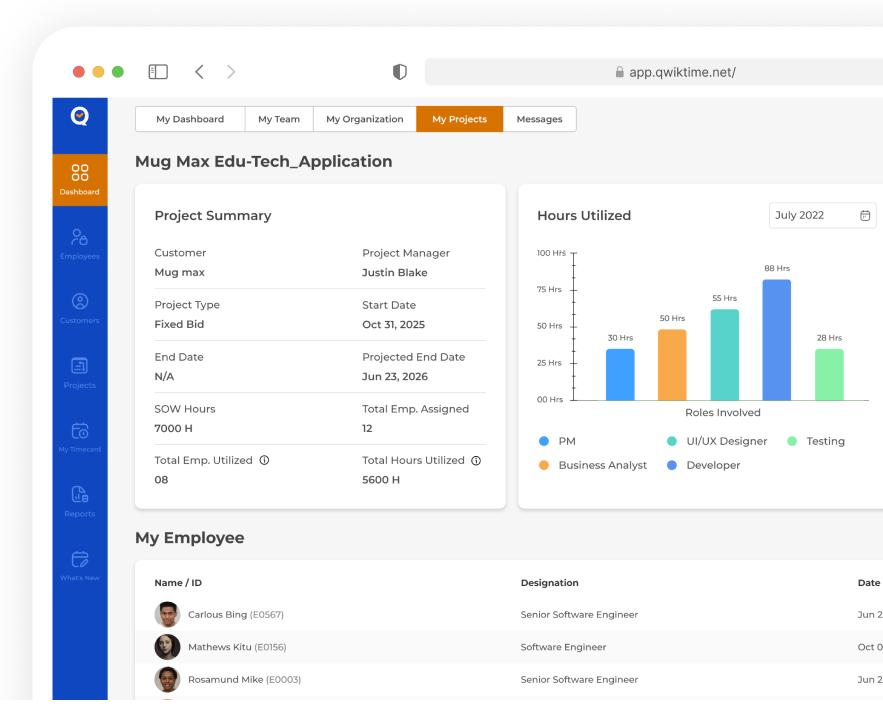Switch to My Organization tab
This screenshot has width=883, height=710.
364,119
